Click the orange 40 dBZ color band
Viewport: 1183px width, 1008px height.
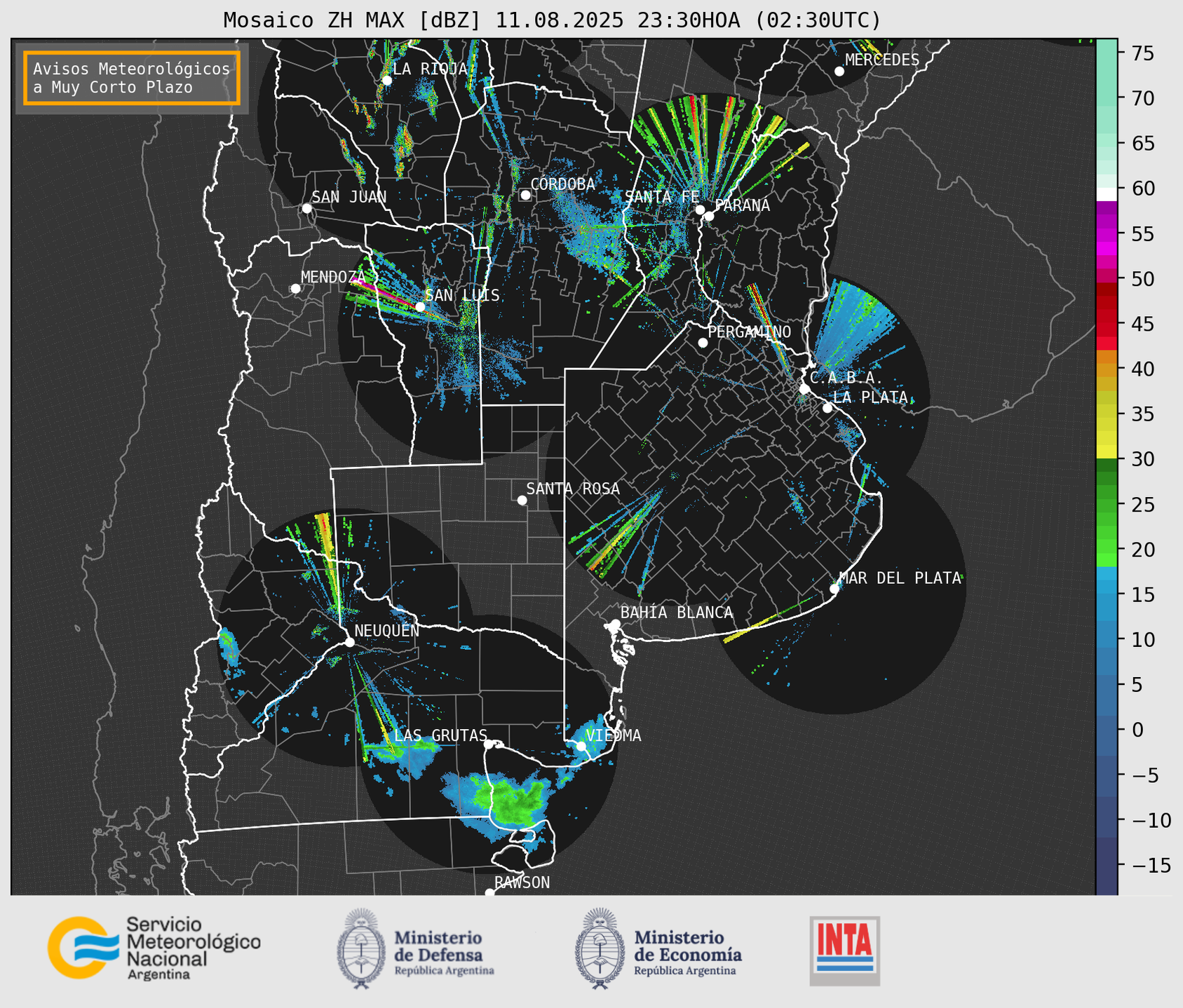click(x=1107, y=369)
